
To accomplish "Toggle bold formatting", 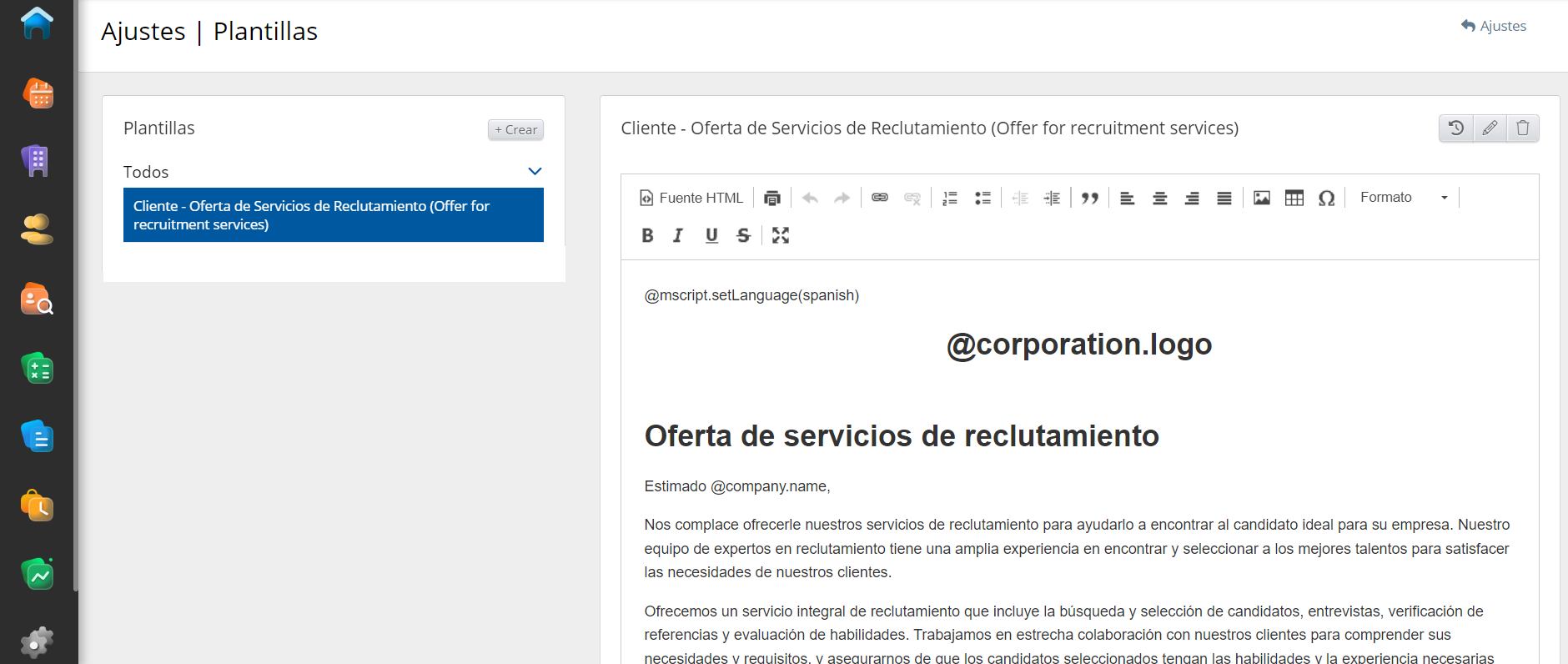I will pos(647,235).
